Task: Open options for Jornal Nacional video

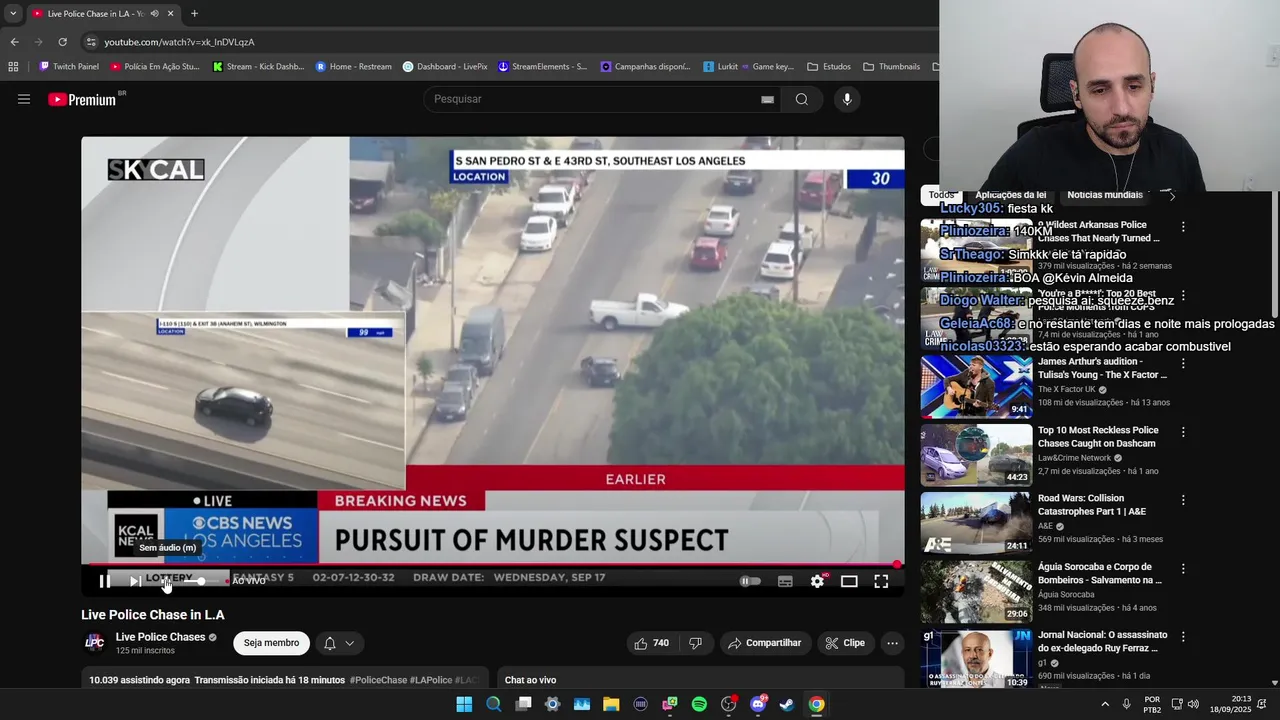Action: [1183, 636]
